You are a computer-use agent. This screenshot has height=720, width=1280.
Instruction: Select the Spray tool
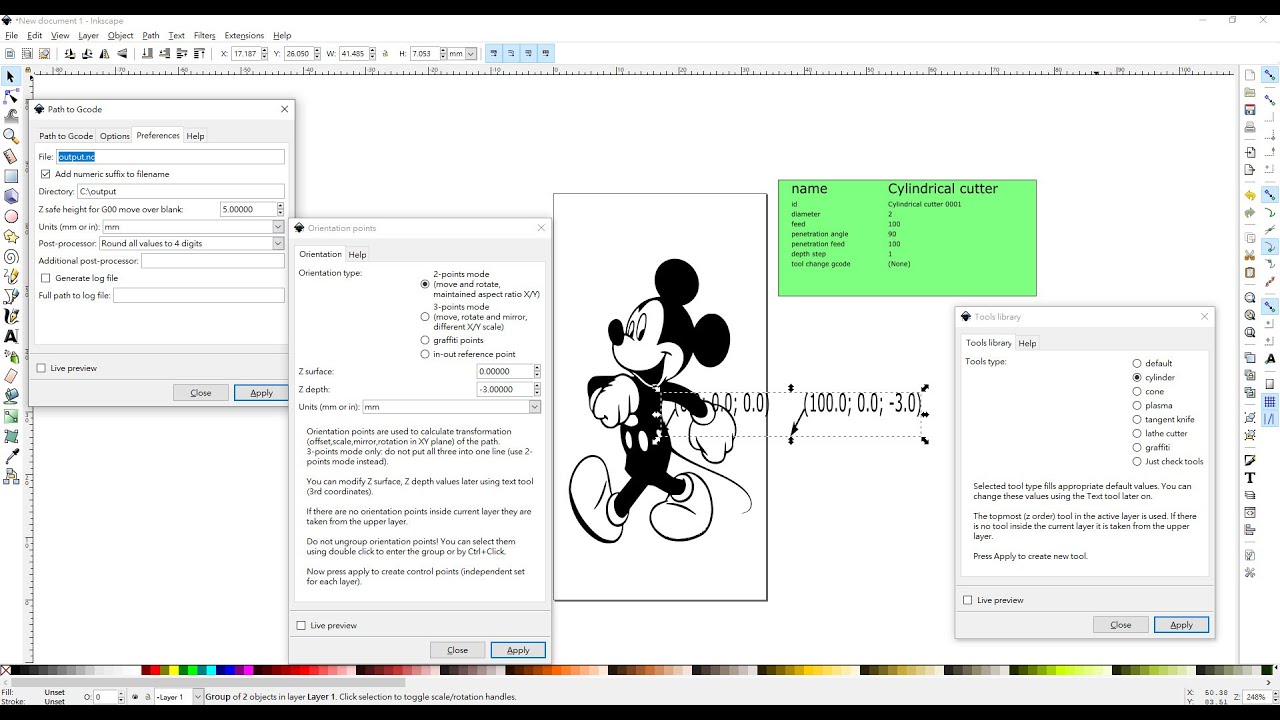tap(11, 356)
